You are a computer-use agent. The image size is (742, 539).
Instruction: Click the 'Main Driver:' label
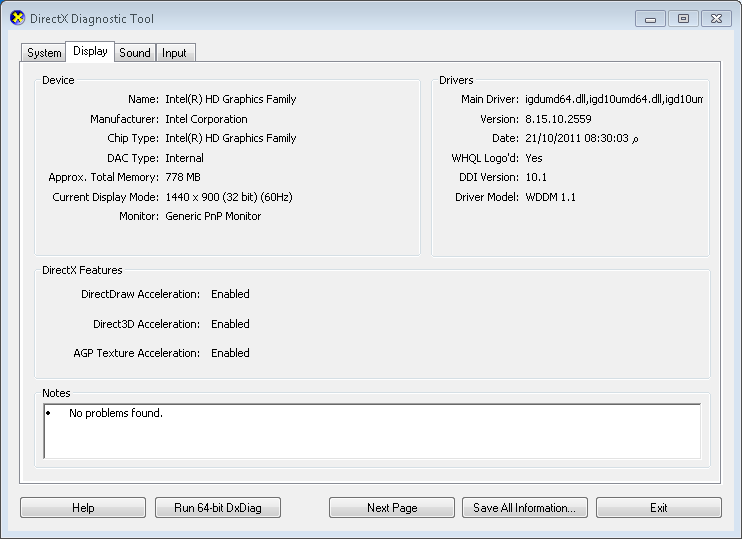490,99
